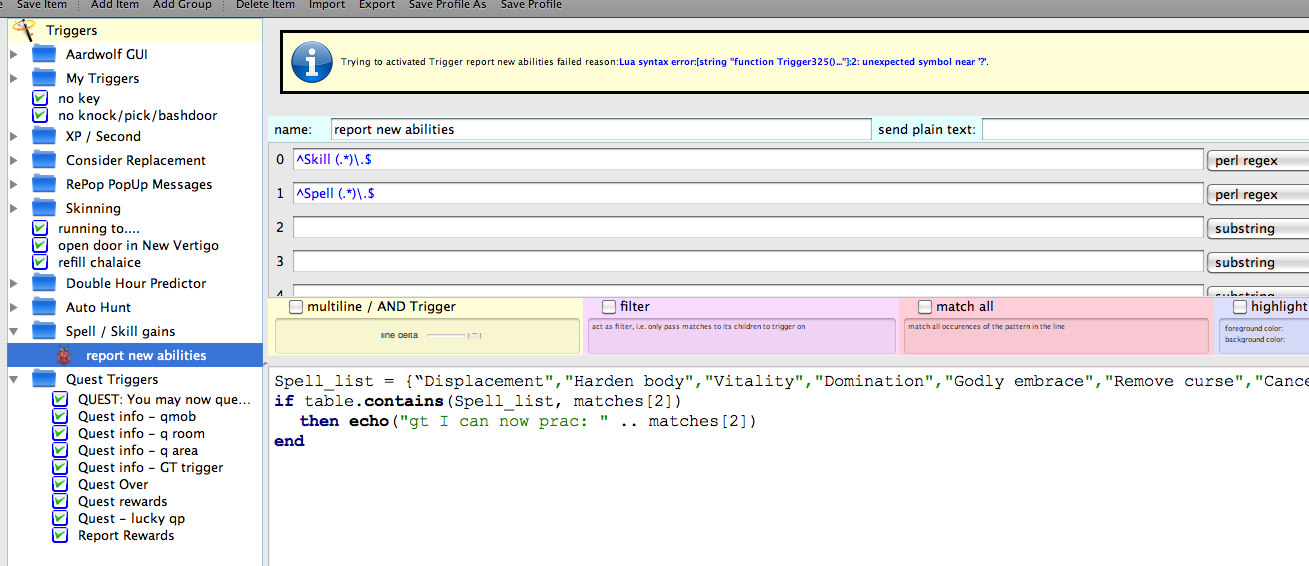Toggle the 'Quest rewards' trigger checkbox
The image size is (1309, 566).
pyautogui.click(x=60, y=501)
